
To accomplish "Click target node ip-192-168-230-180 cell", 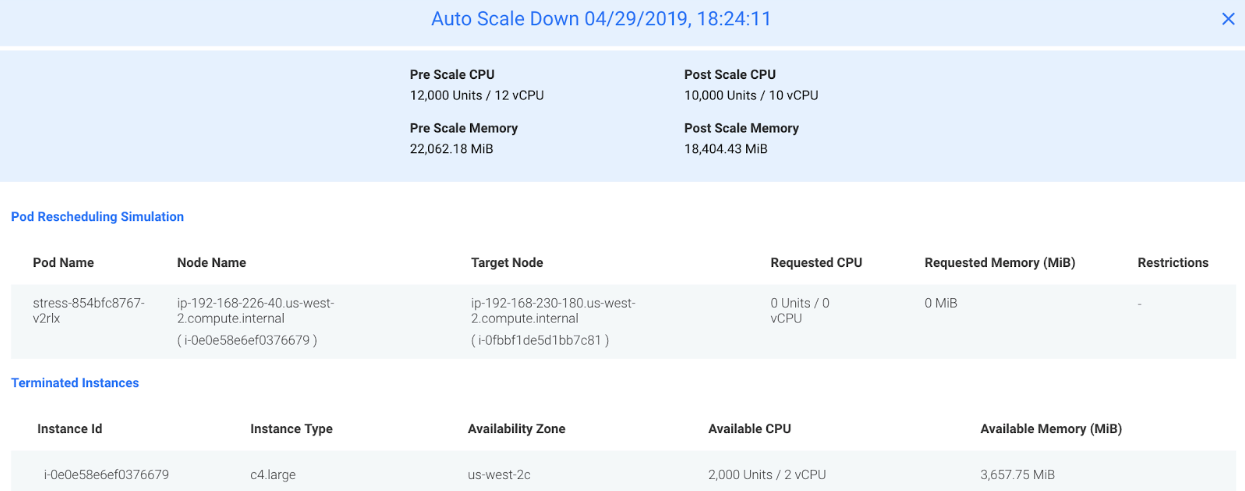I will point(553,310).
